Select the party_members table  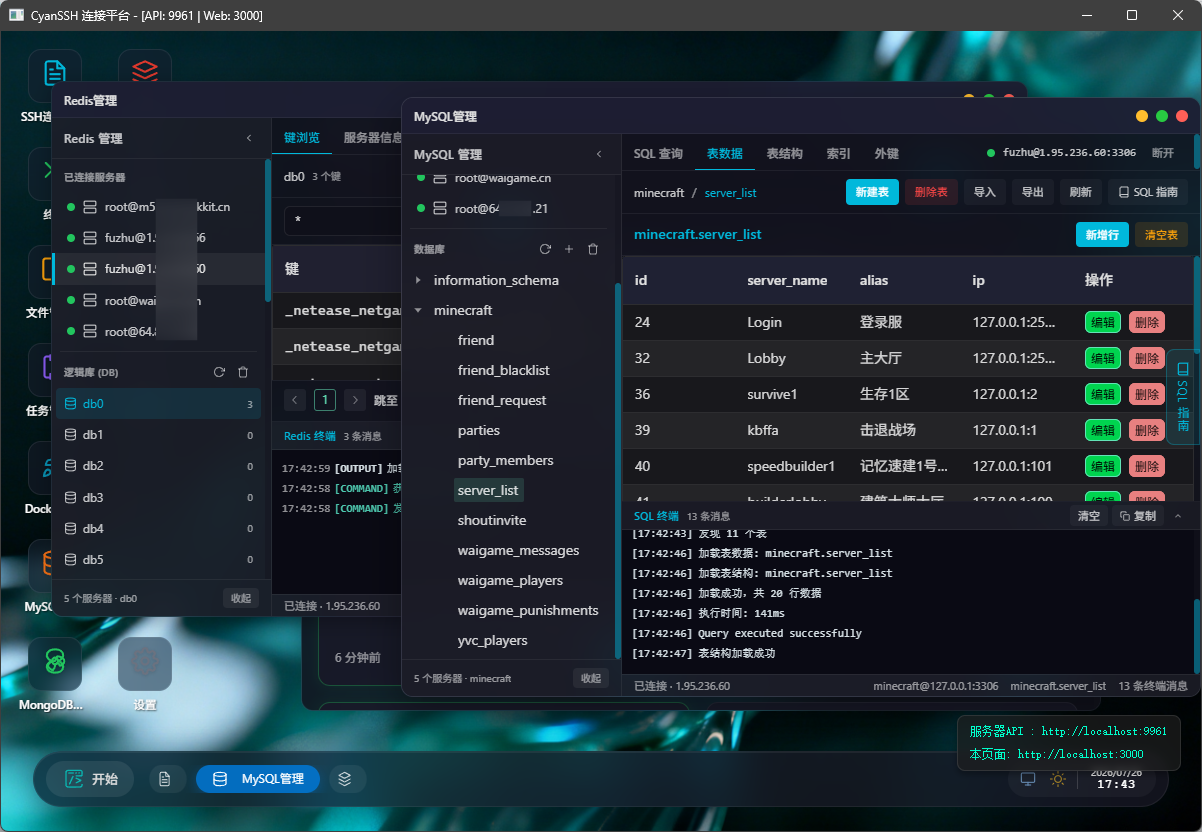pyautogui.click(x=506, y=460)
